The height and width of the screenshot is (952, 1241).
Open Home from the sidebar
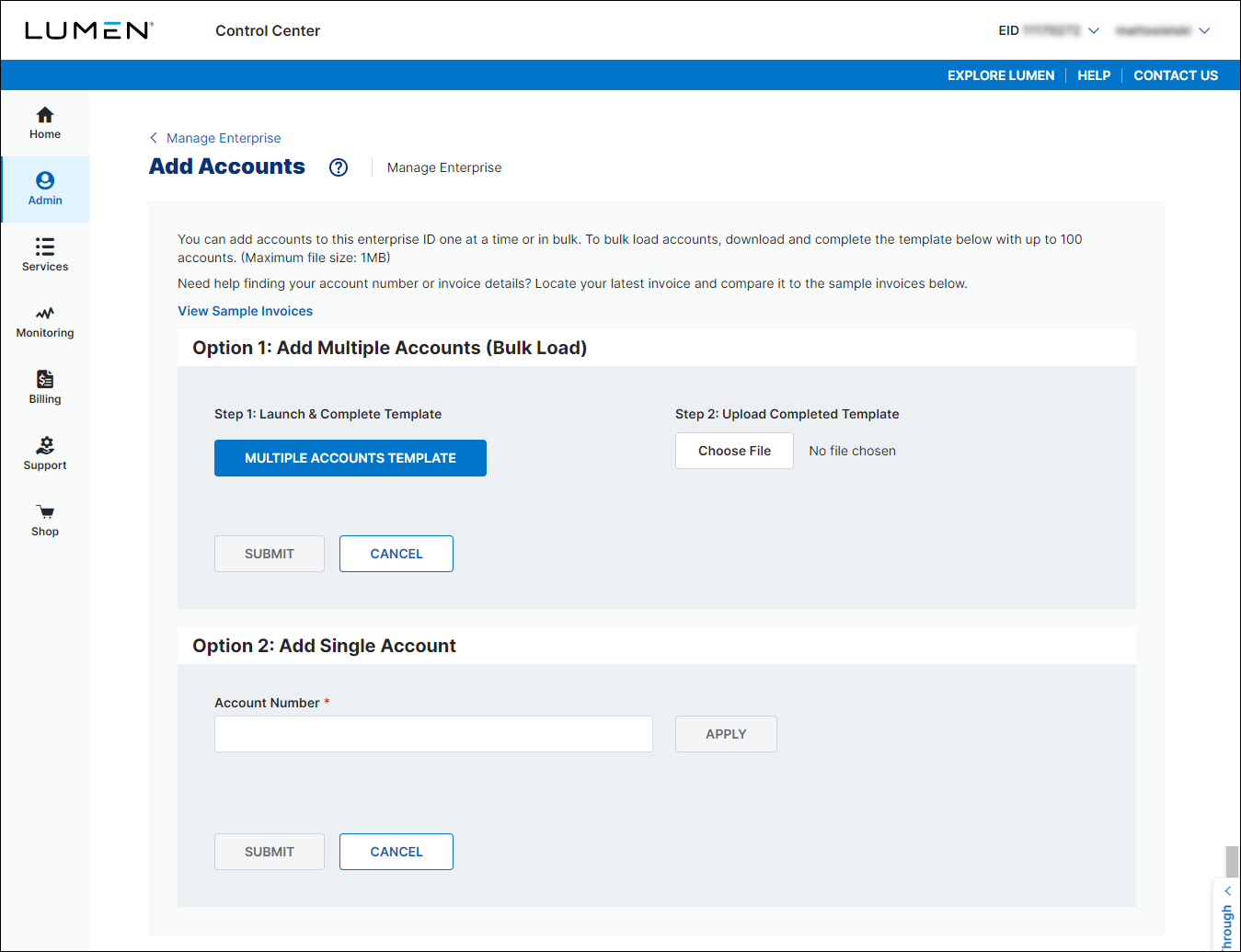(x=45, y=123)
